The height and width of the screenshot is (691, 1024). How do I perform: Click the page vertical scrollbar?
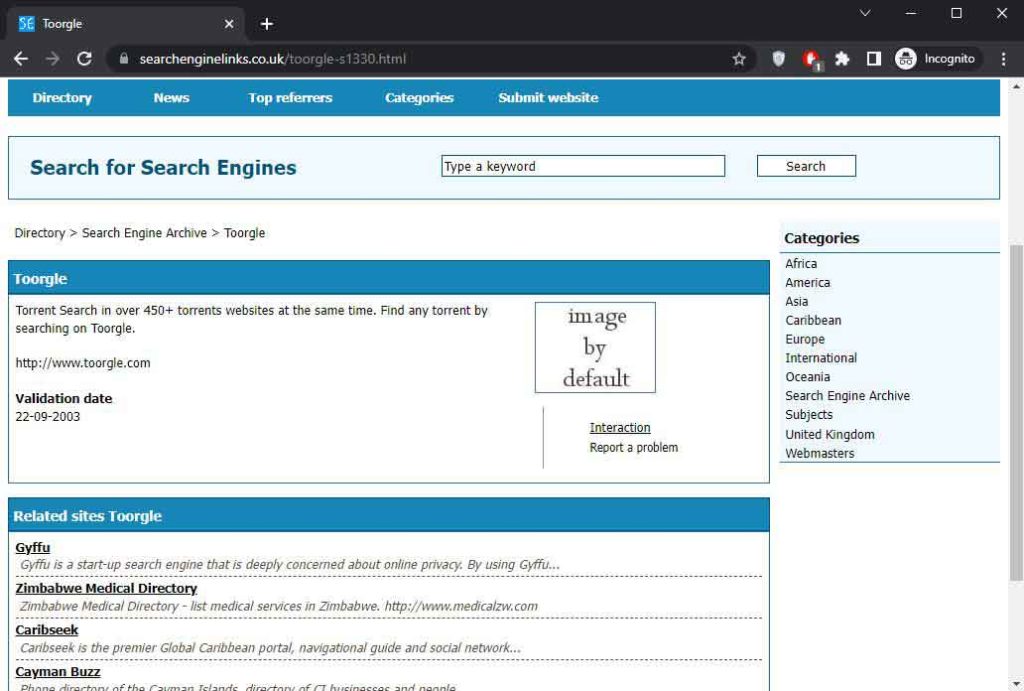(x=1016, y=410)
